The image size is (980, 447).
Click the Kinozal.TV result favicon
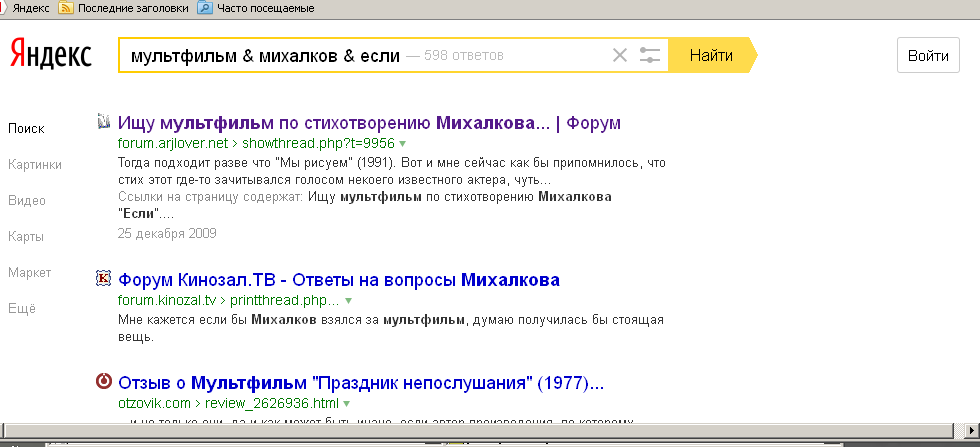coord(103,279)
